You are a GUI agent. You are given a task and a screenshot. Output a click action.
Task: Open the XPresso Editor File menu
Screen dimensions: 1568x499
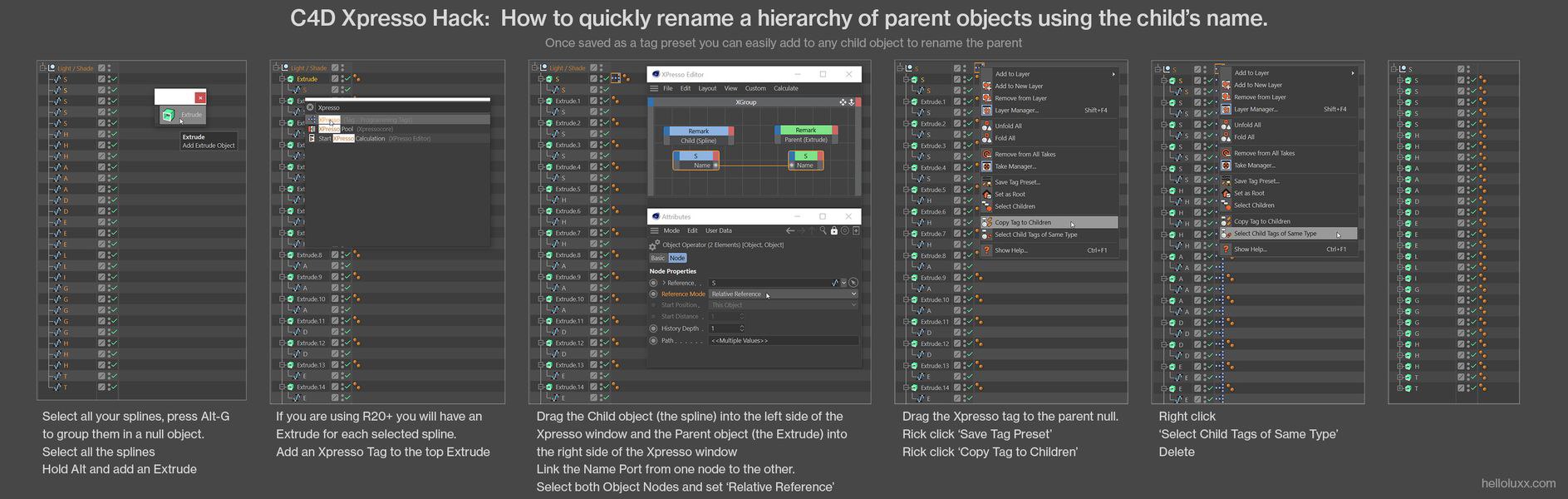(667, 88)
